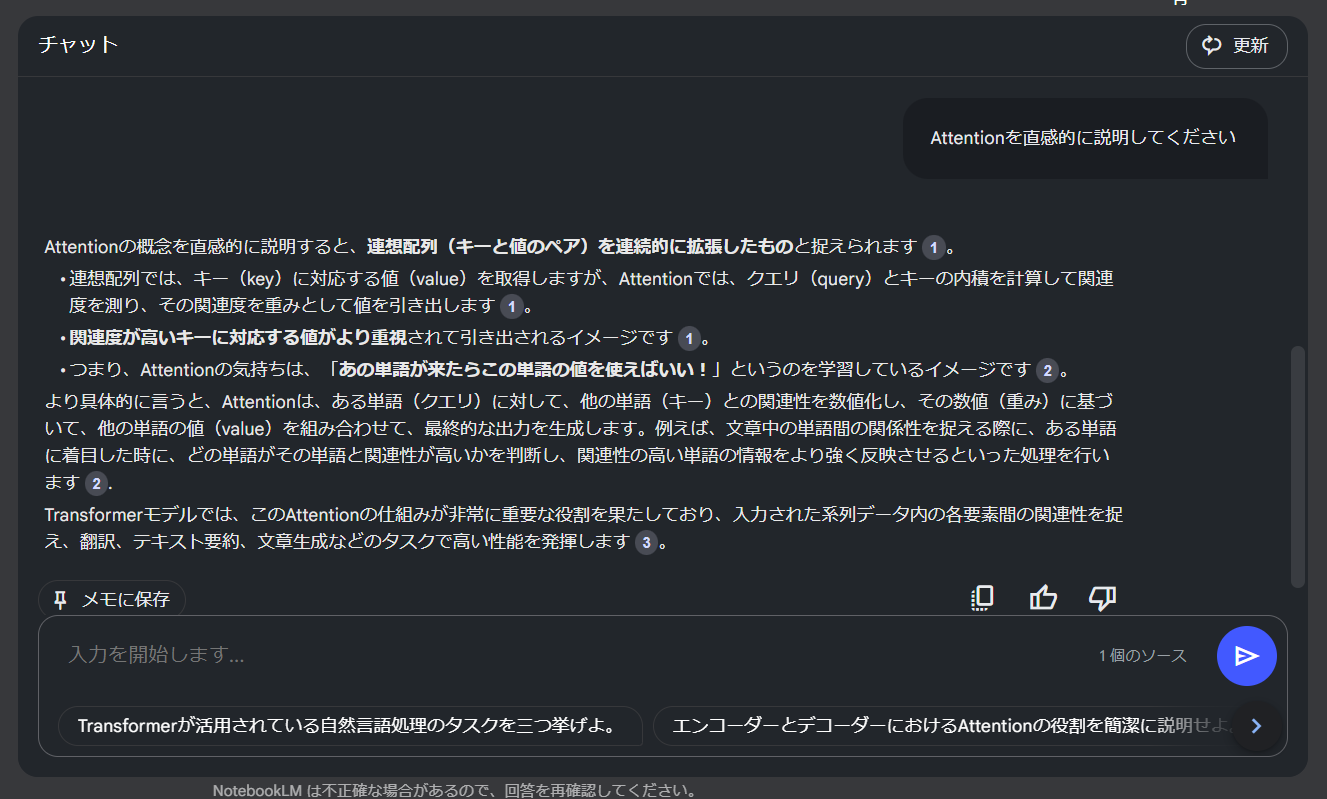Toggle メモに保存 to save the answer
Image resolution: width=1327 pixels, height=799 pixels.
[x=112, y=599]
